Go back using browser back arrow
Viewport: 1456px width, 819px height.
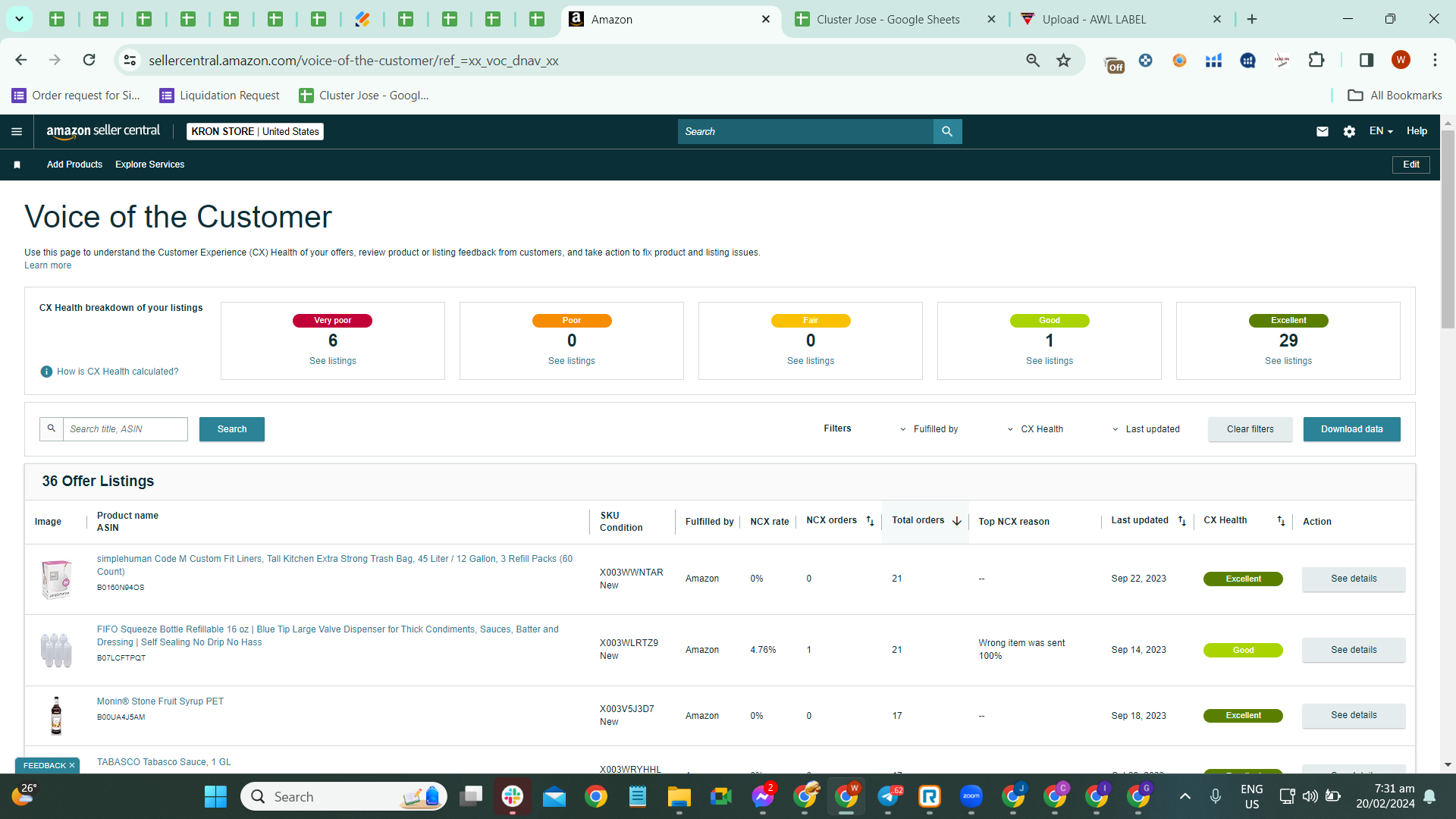pos(21,60)
